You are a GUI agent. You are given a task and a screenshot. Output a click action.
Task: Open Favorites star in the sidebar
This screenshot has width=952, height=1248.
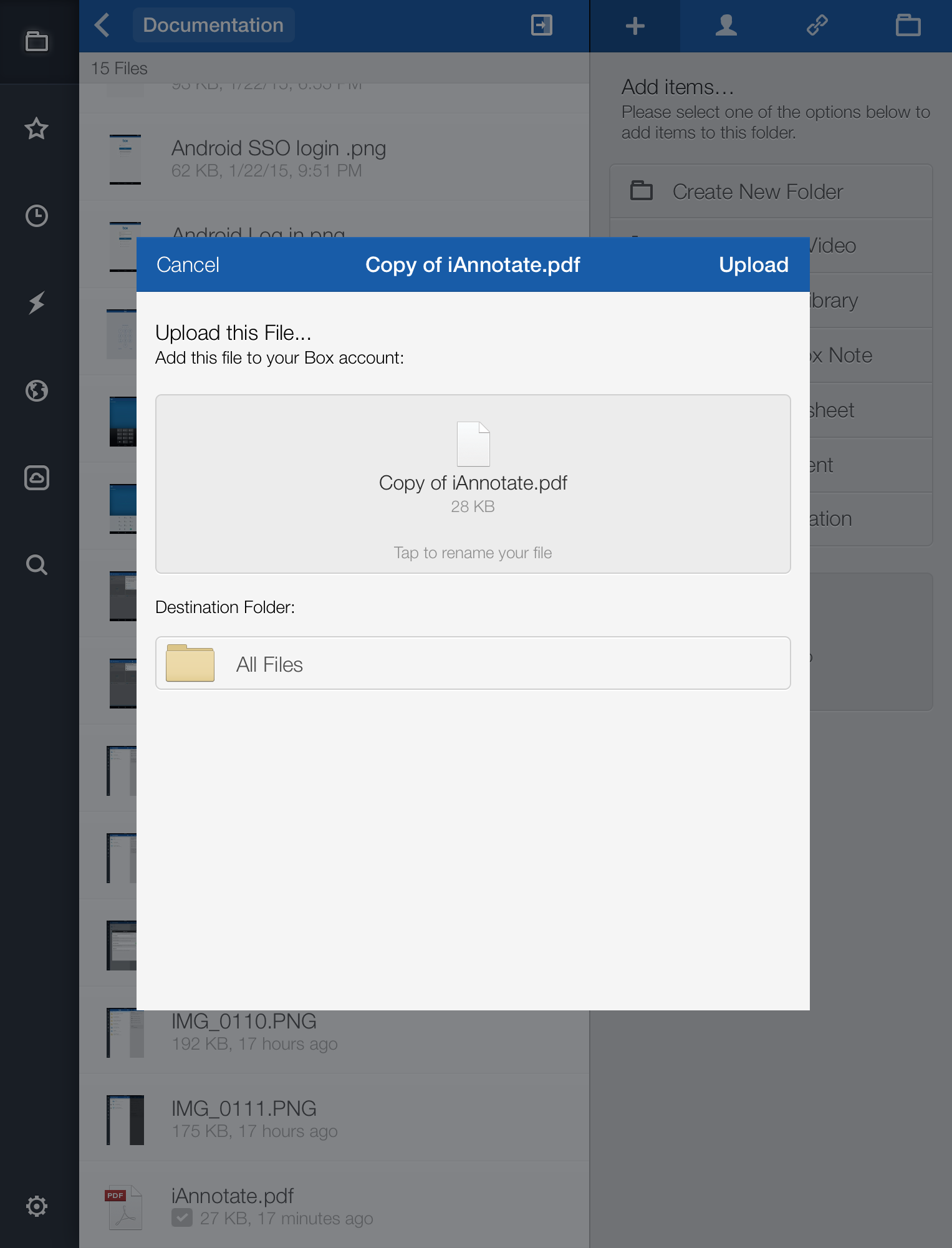click(x=37, y=128)
